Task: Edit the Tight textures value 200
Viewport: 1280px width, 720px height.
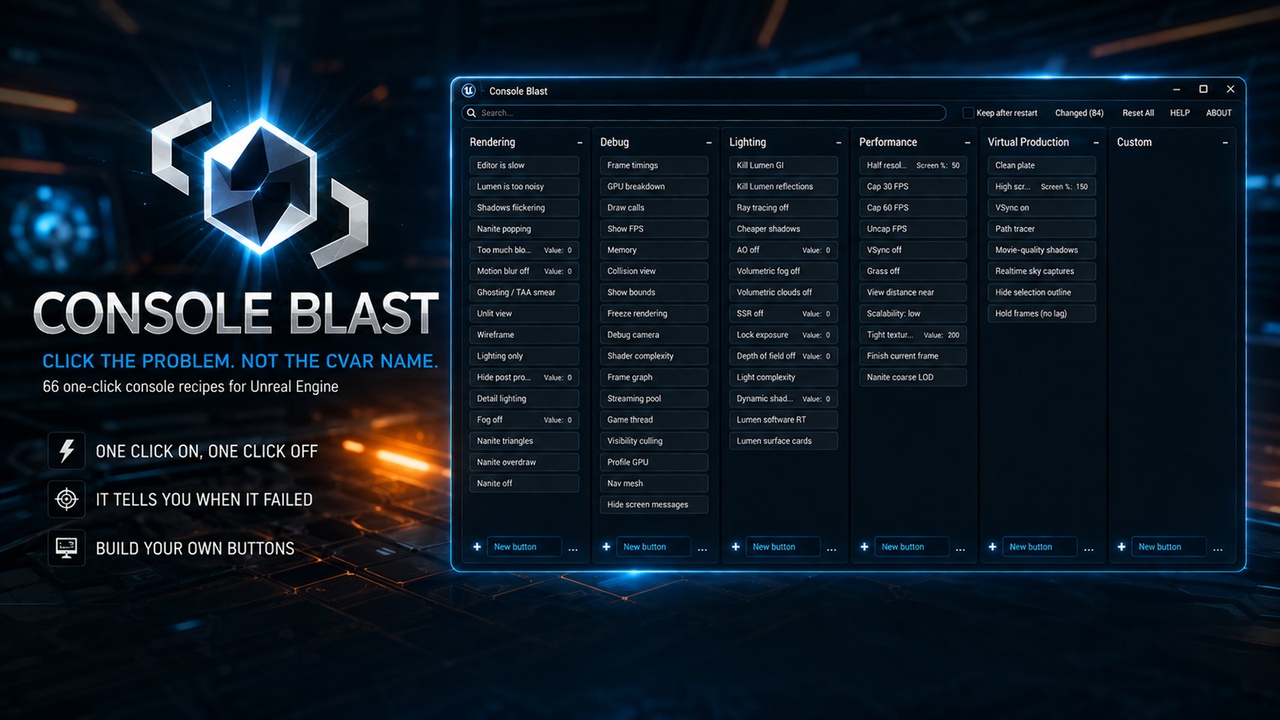Action: point(953,335)
